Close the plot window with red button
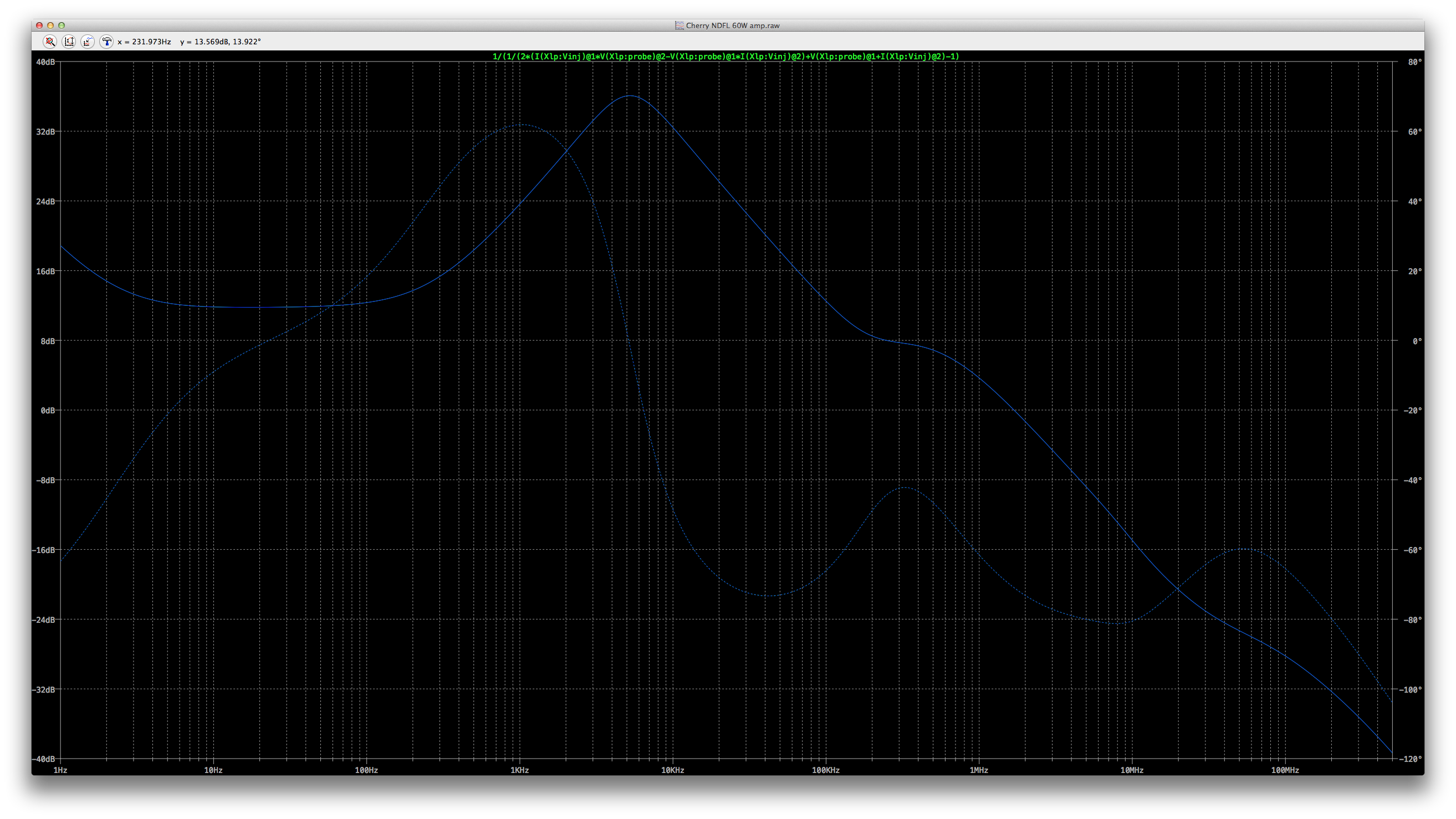The width and height of the screenshot is (1456, 819). tap(39, 25)
